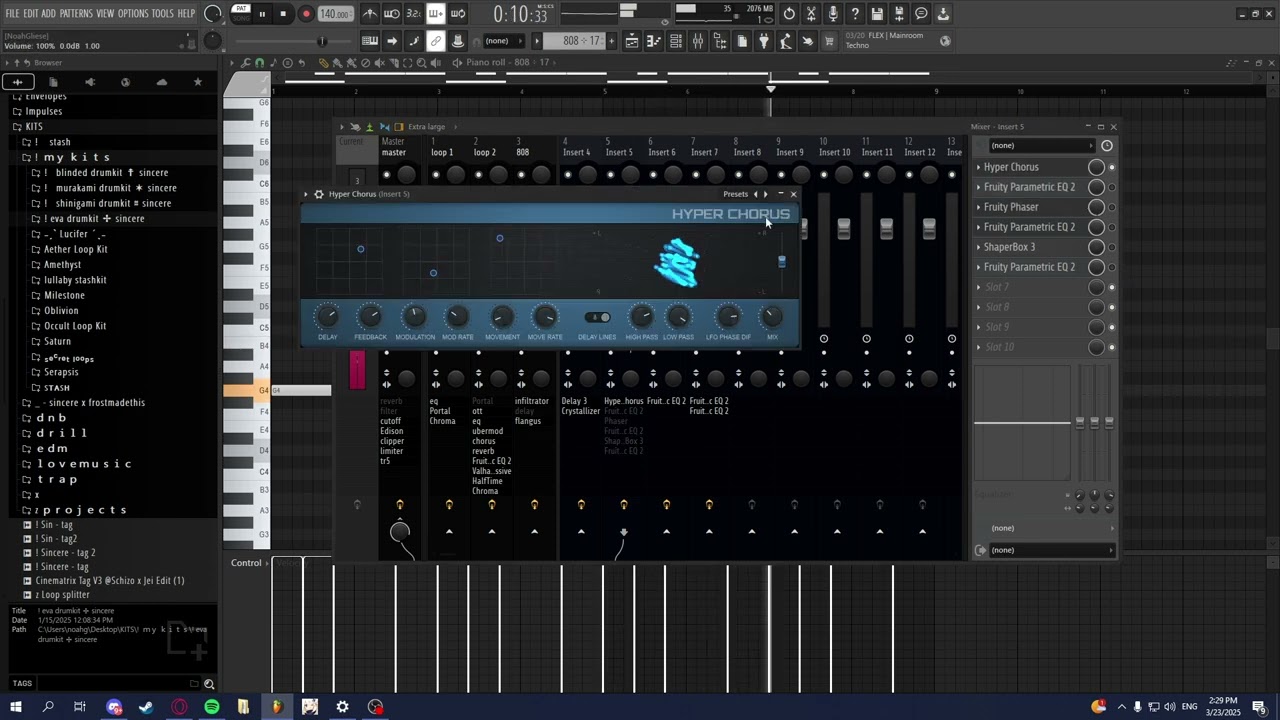Viewport: 1280px width, 720px height.
Task: Click the audio editor scissors icon
Action: click(811, 14)
